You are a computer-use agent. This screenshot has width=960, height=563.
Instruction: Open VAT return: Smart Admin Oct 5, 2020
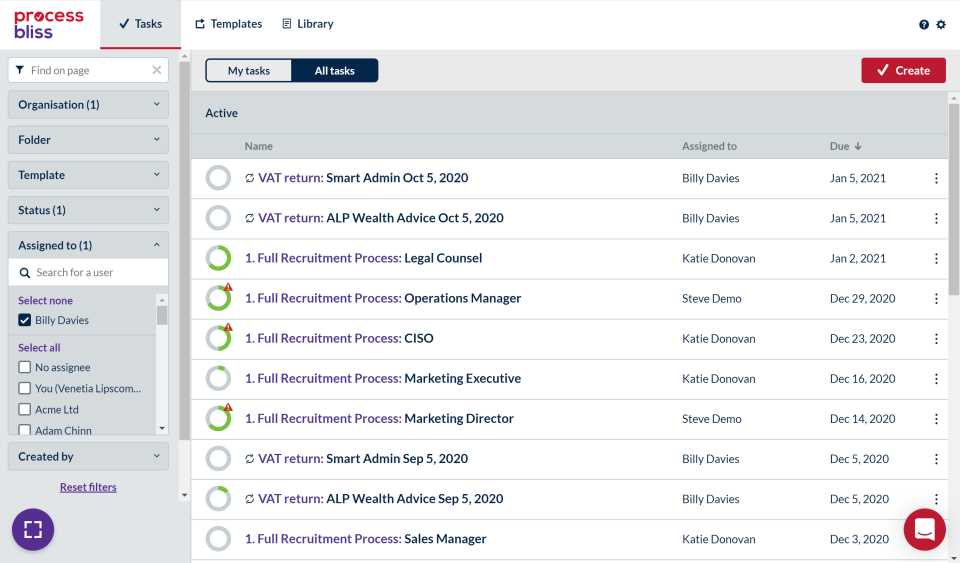coord(363,178)
